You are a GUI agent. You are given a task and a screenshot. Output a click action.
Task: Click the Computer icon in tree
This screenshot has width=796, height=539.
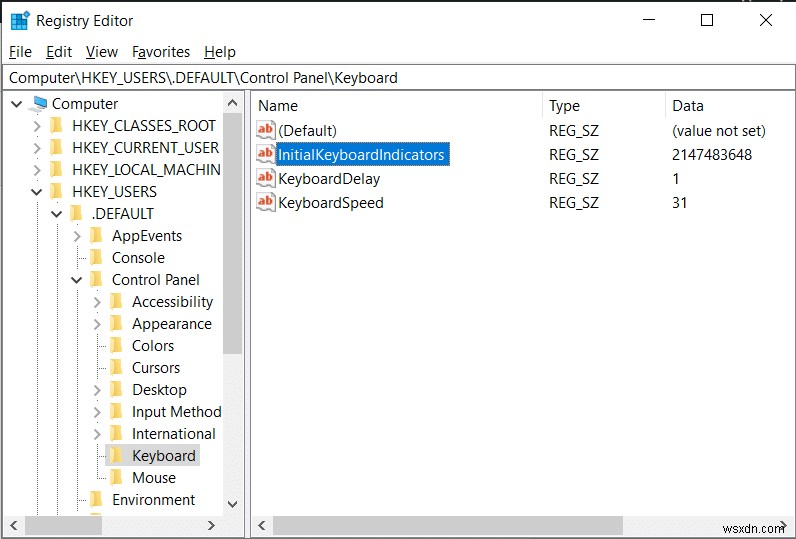coord(40,104)
